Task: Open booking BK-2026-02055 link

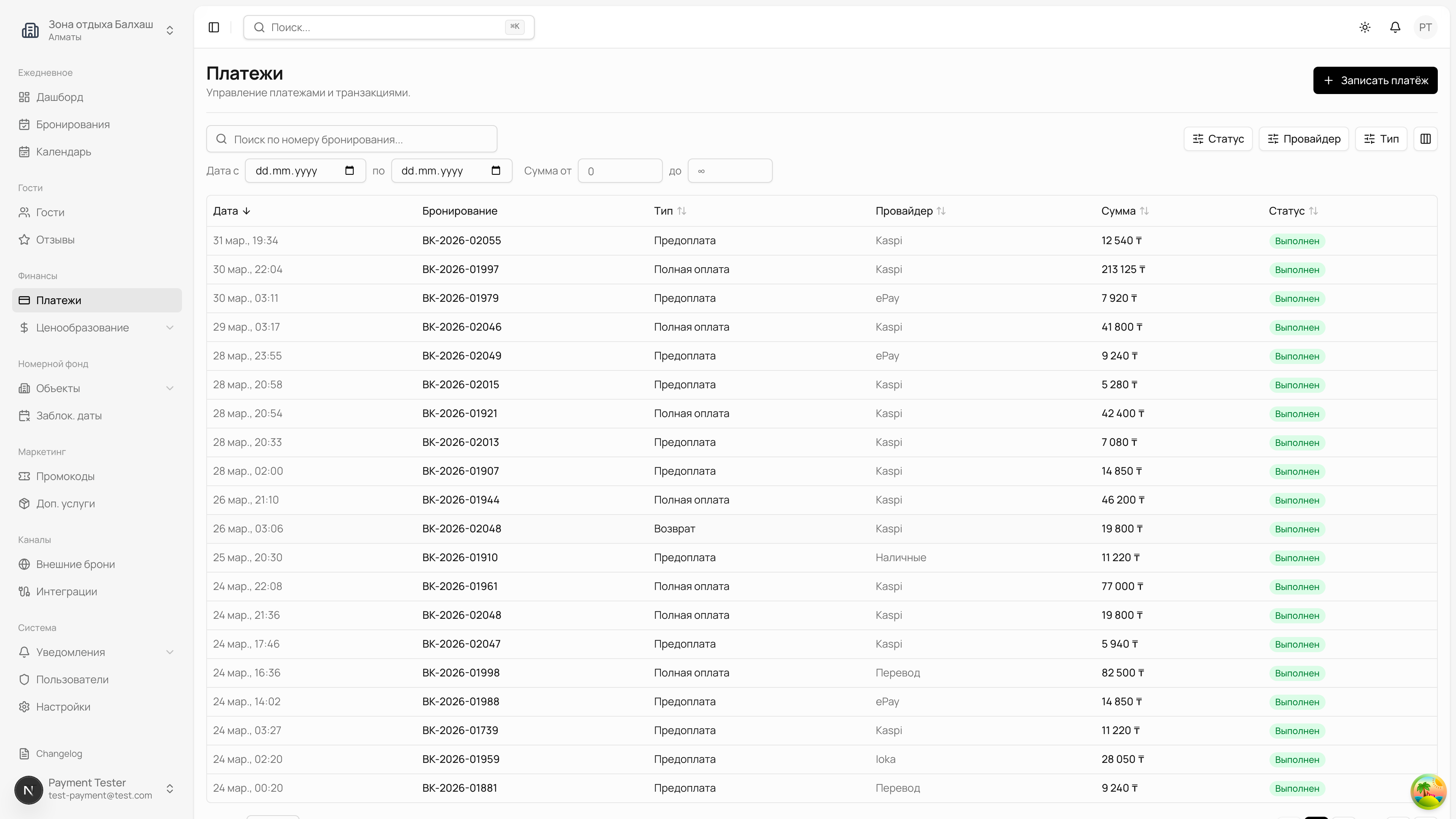Action: (x=461, y=240)
